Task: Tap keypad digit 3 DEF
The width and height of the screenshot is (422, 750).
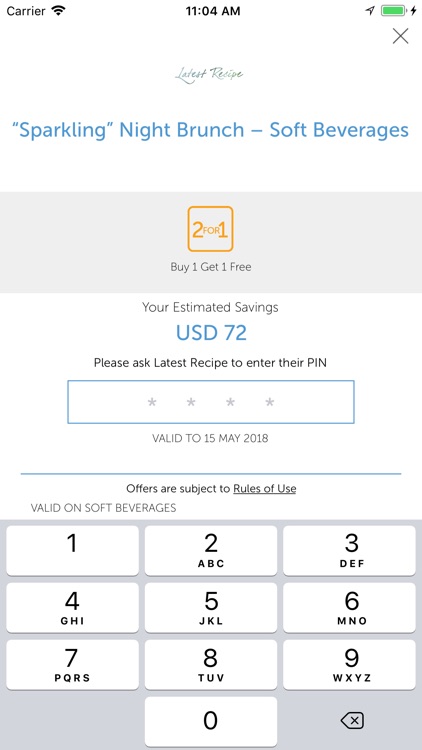Action: click(x=349, y=551)
